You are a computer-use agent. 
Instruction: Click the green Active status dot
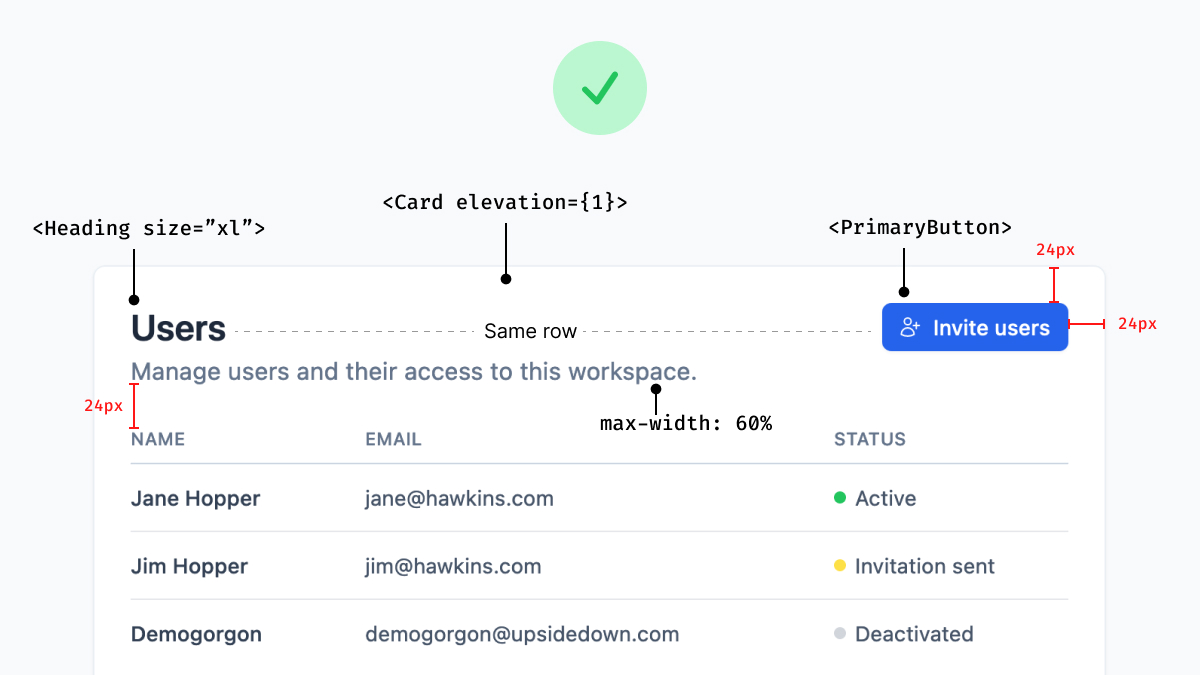coord(840,498)
